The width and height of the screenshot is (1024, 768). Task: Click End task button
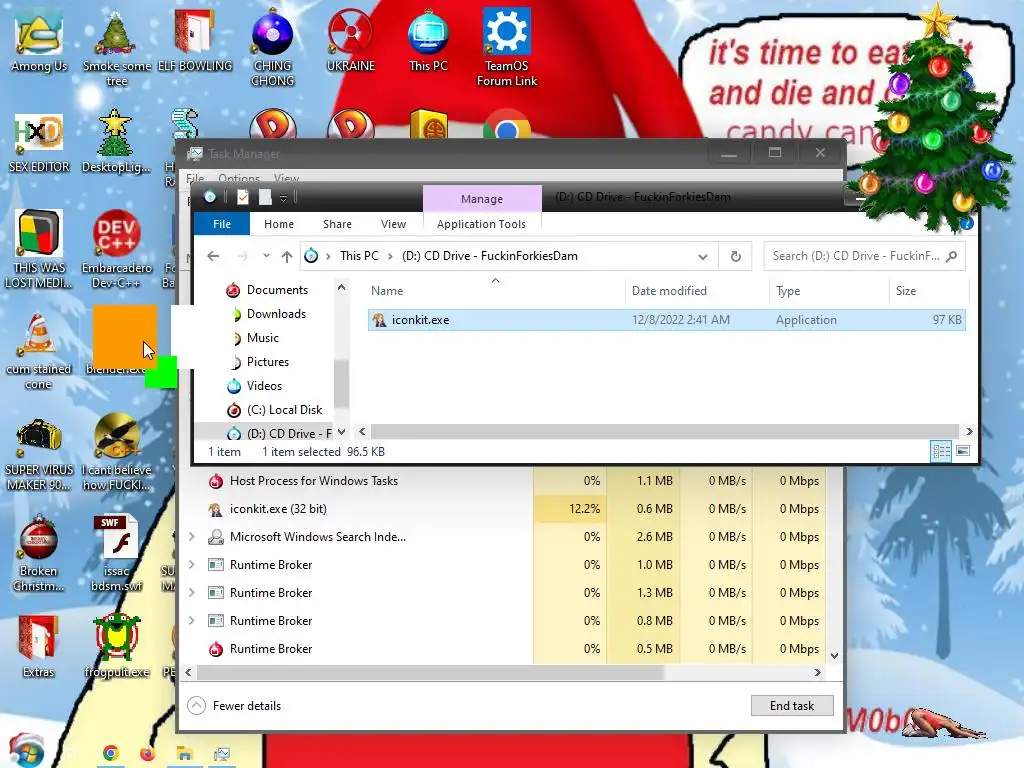pyautogui.click(x=792, y=706)
